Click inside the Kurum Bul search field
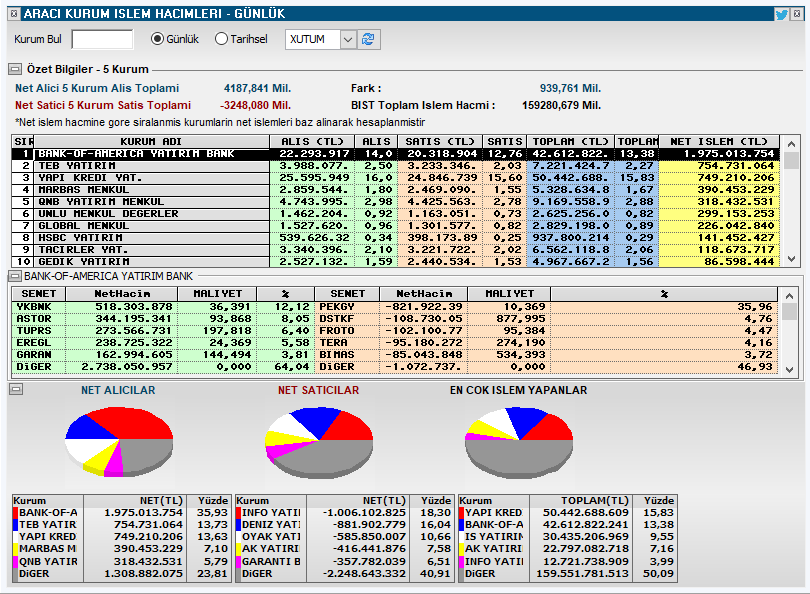 pos(102,39)
